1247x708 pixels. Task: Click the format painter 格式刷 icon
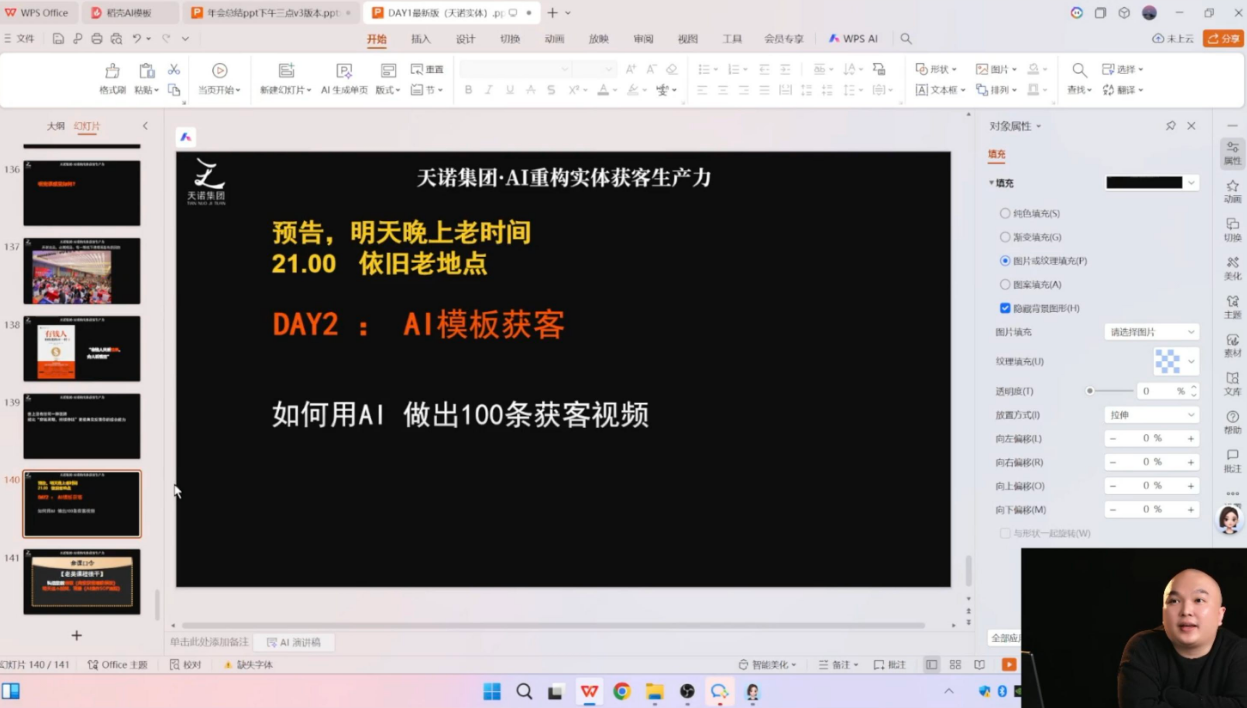[x=112, y=71]
